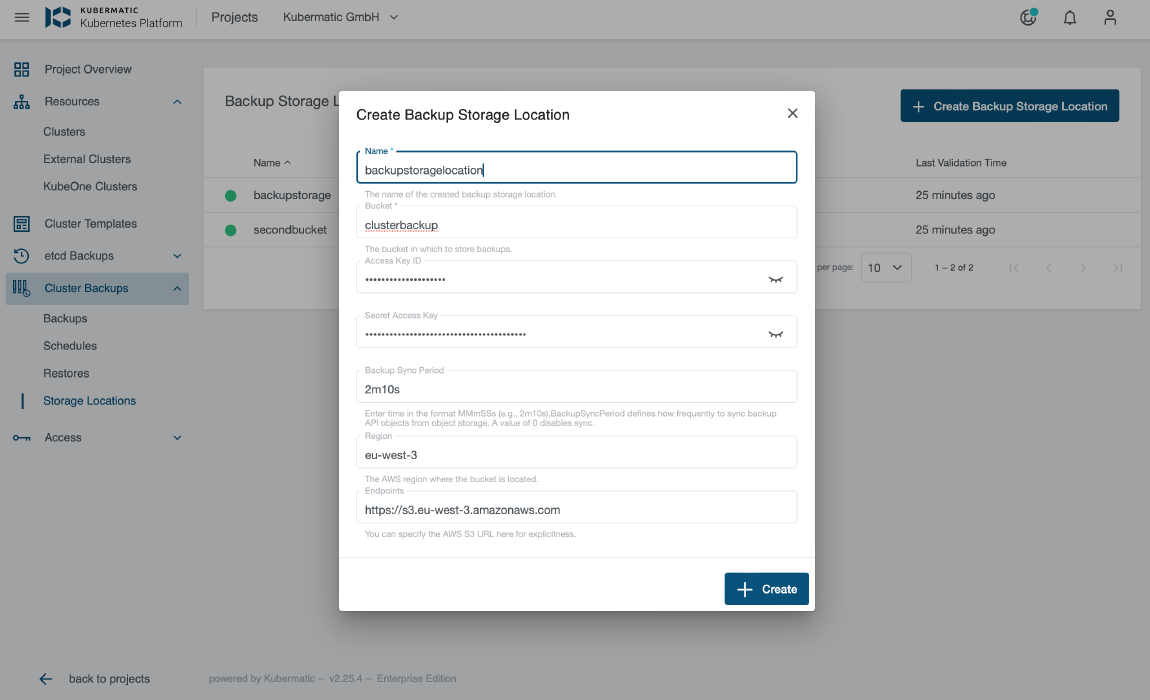Open the user account menu

pos(1110,17)
